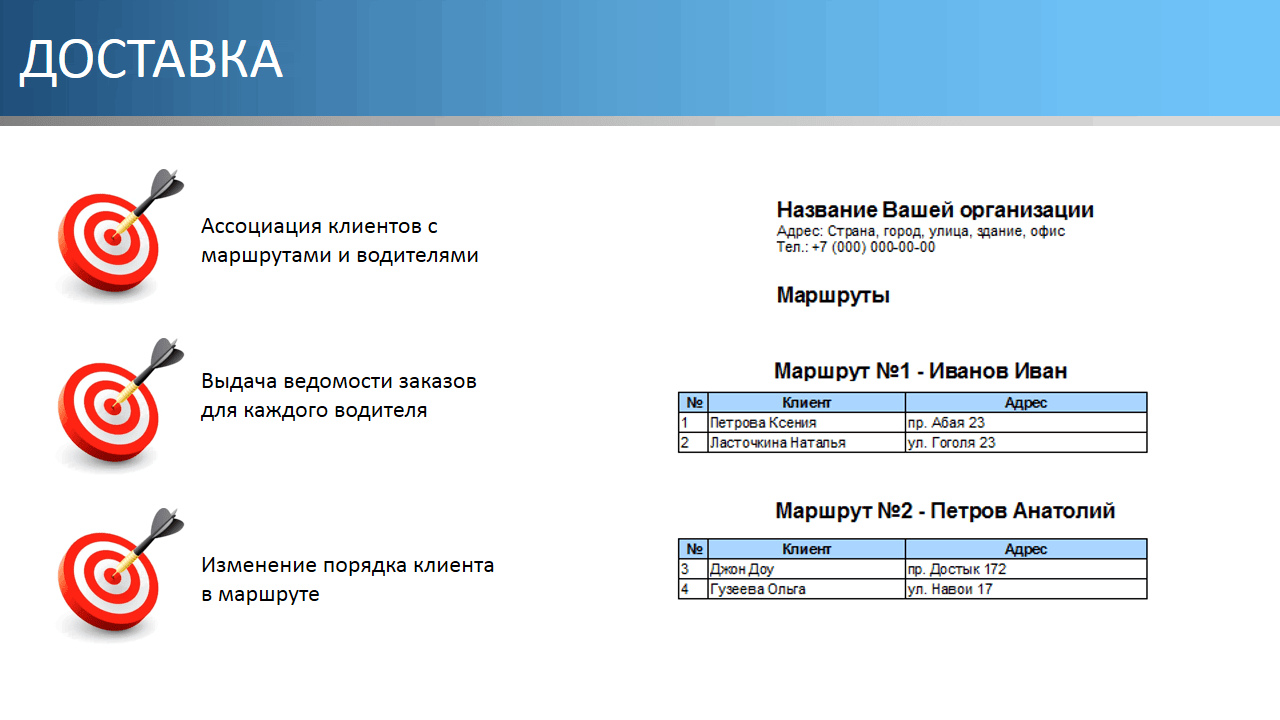Click the number cell in the Петрова Ксения row
The height and width of the screenshot is (720, 1280).
pyautogui.click(x=693, y=422)
